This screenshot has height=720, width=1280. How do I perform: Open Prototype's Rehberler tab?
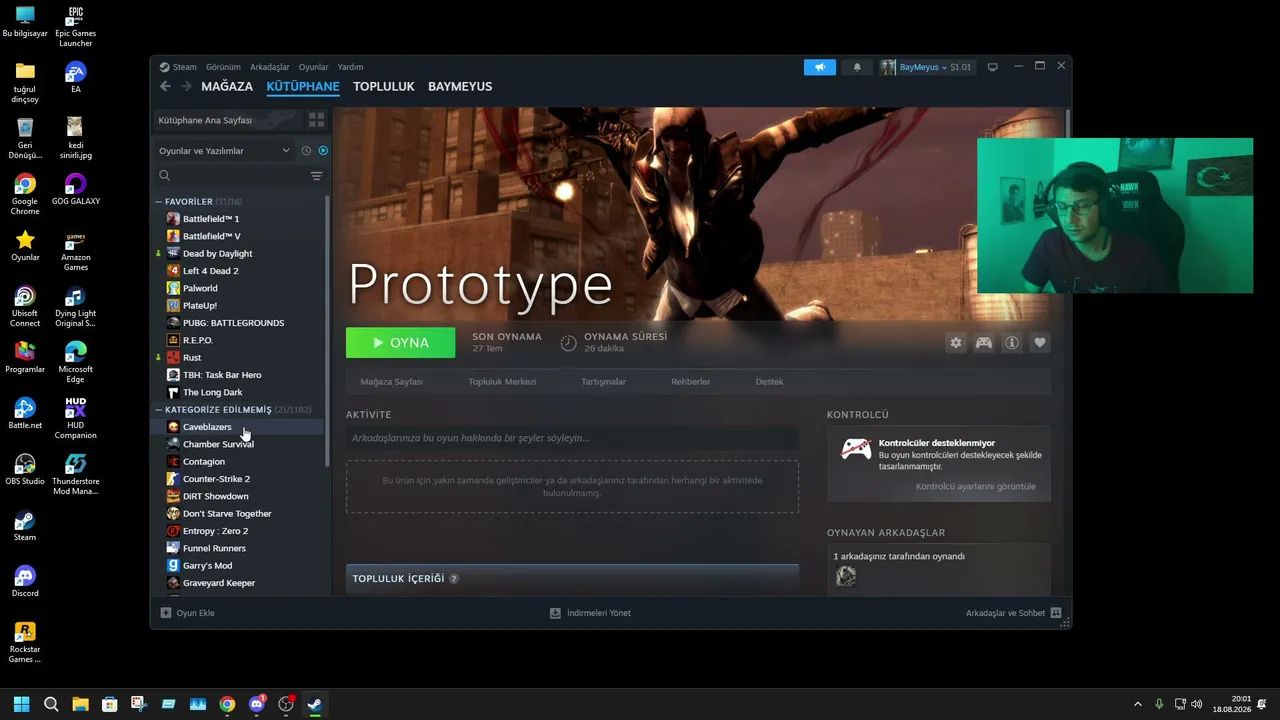click(691, 382)
